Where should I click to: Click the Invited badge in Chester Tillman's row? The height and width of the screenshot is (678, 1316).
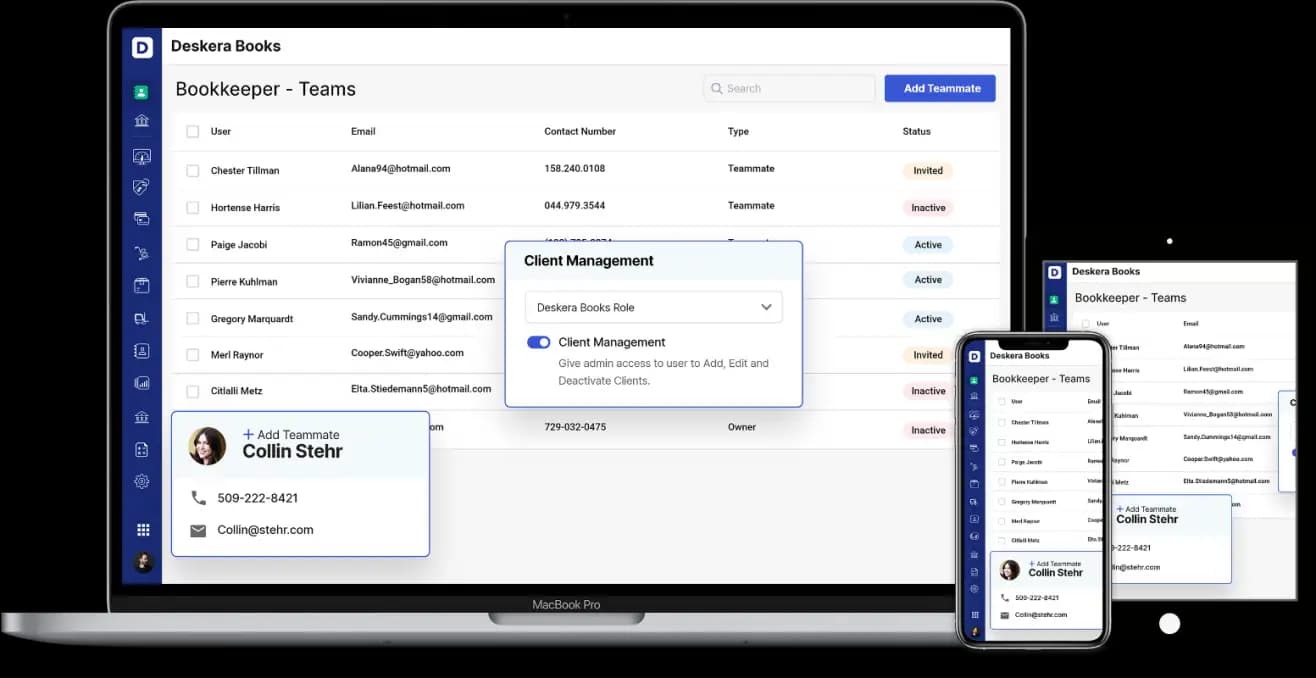(x=928, y=171)
